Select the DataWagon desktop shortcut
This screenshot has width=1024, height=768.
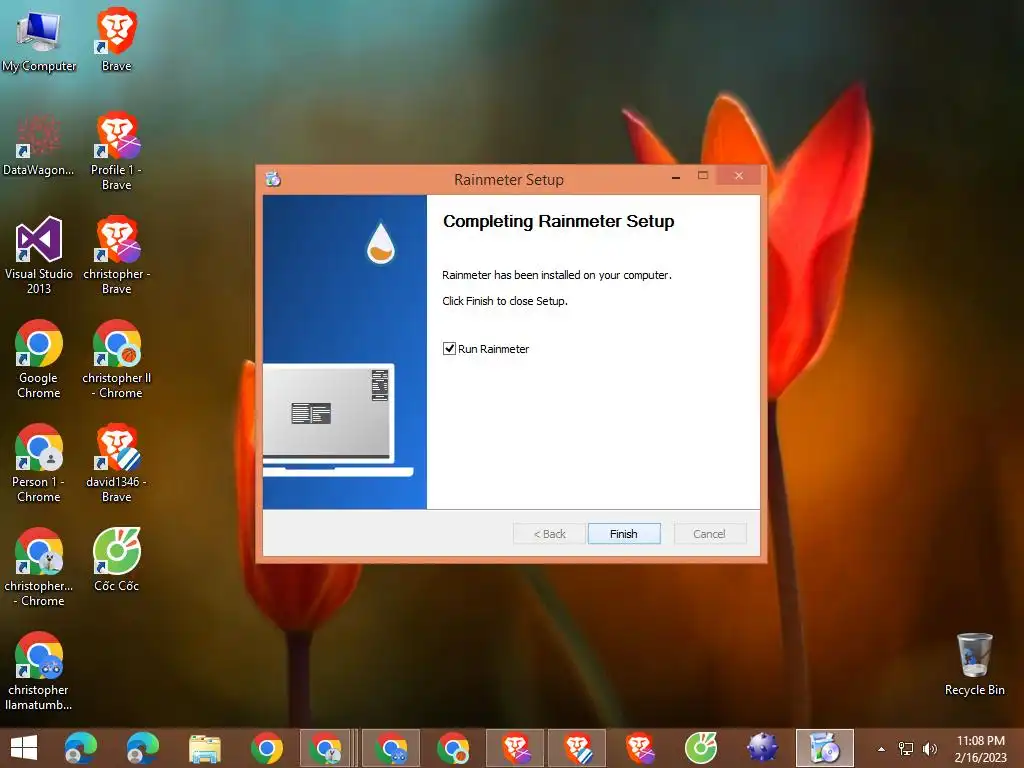(x=39, y=145)
